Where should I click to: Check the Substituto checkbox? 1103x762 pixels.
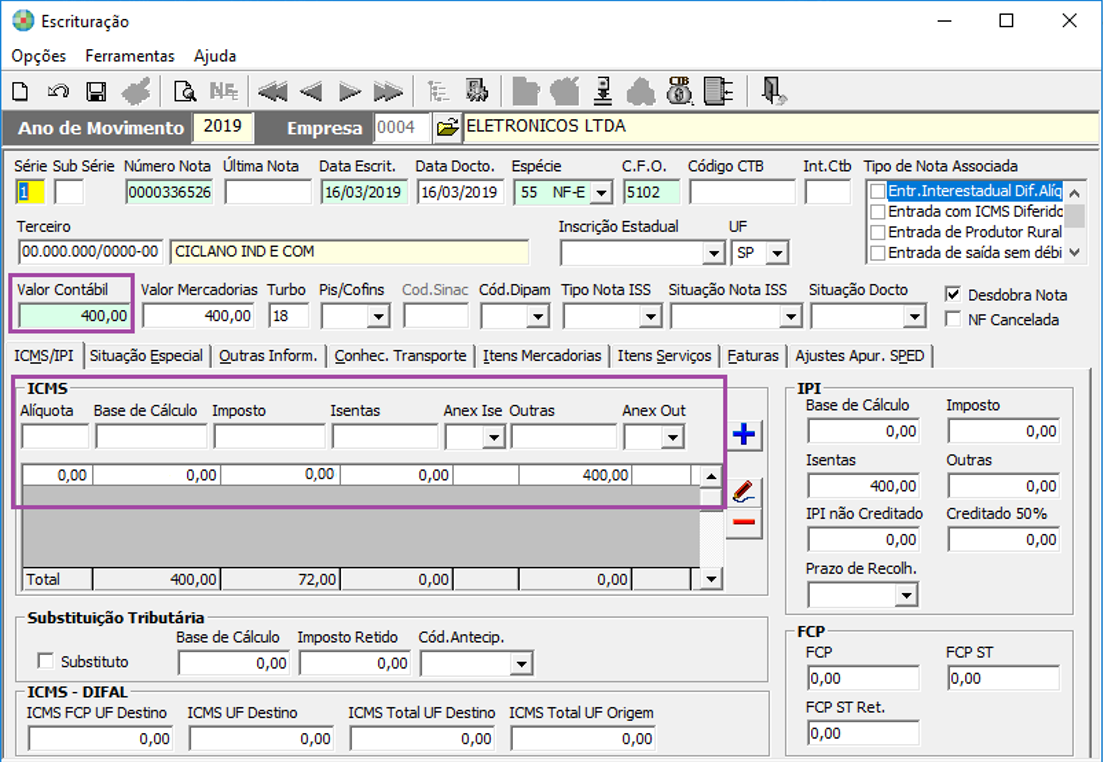tap(46, 661)
